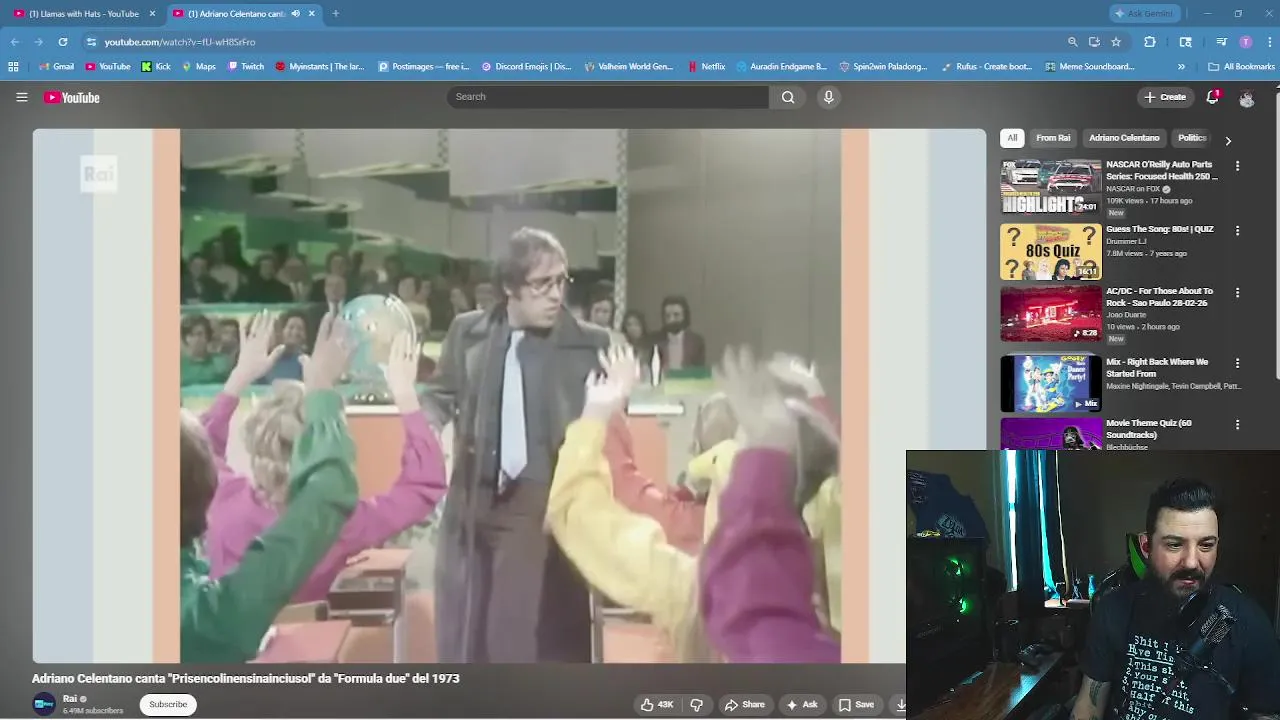Click the magnifier search button
Image resolution: width=1280 pixels, height=720 pixels.
(x=788, y=97)
